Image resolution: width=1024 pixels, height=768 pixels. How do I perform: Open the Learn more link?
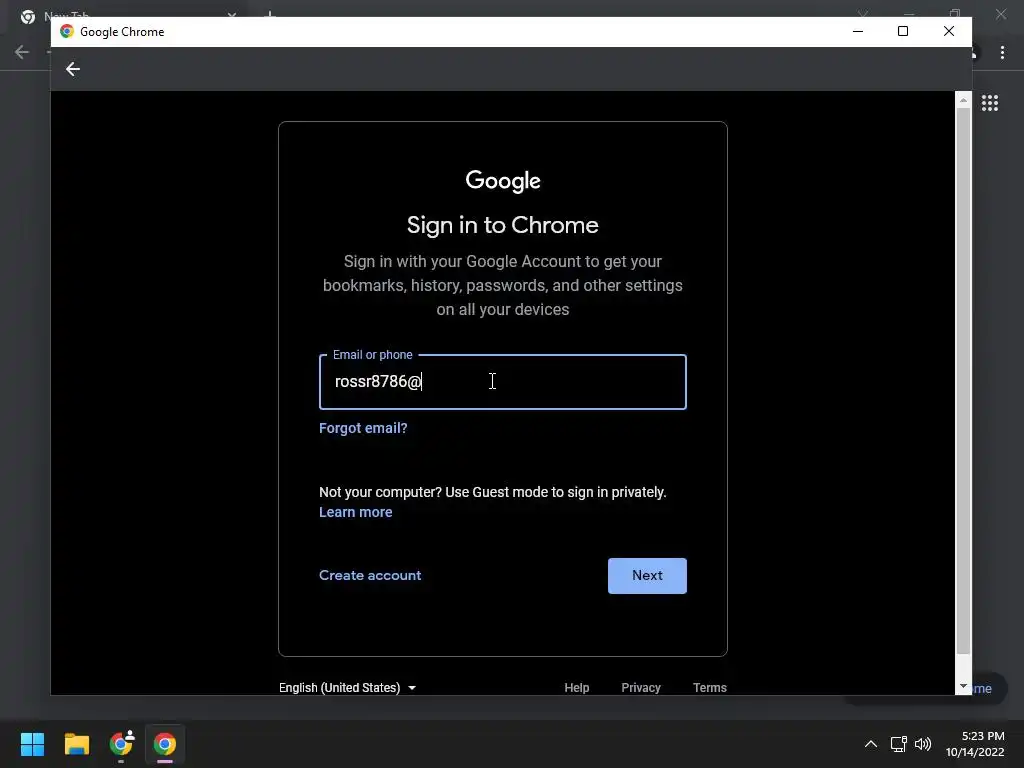[x=355, y=512]
